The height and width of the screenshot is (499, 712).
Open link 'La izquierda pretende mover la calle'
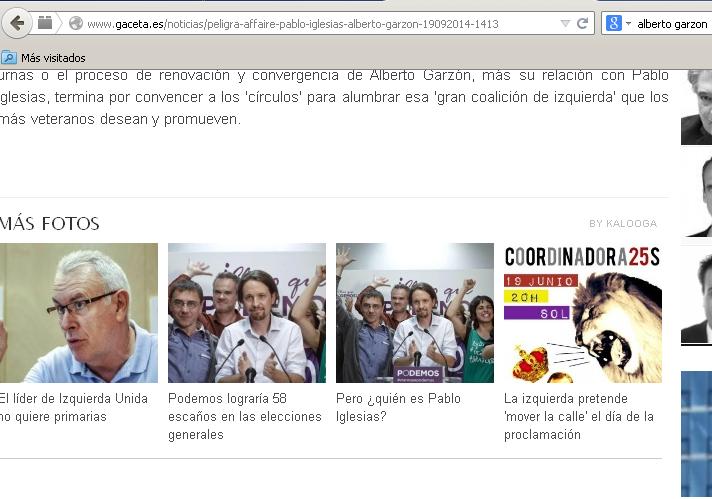pyautogui.click(x=578, y=416)
